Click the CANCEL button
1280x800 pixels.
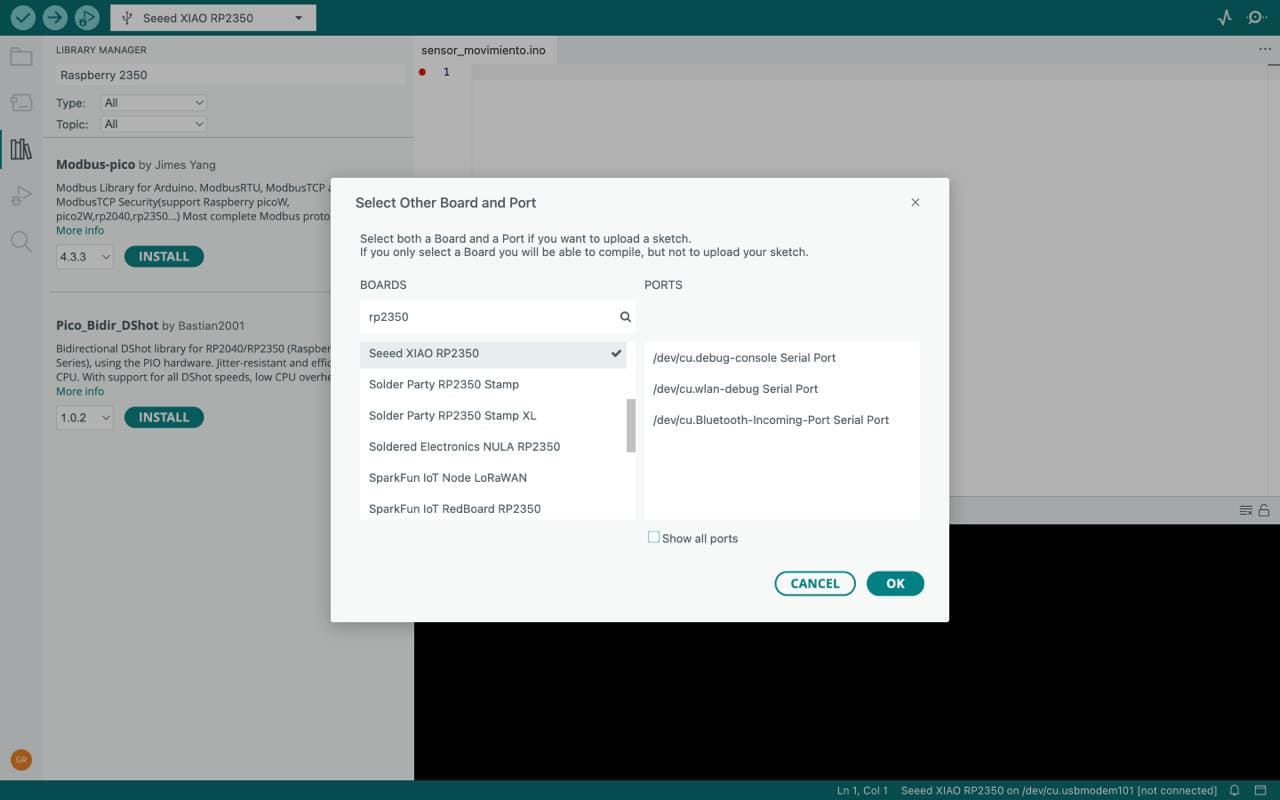(815, 584)
